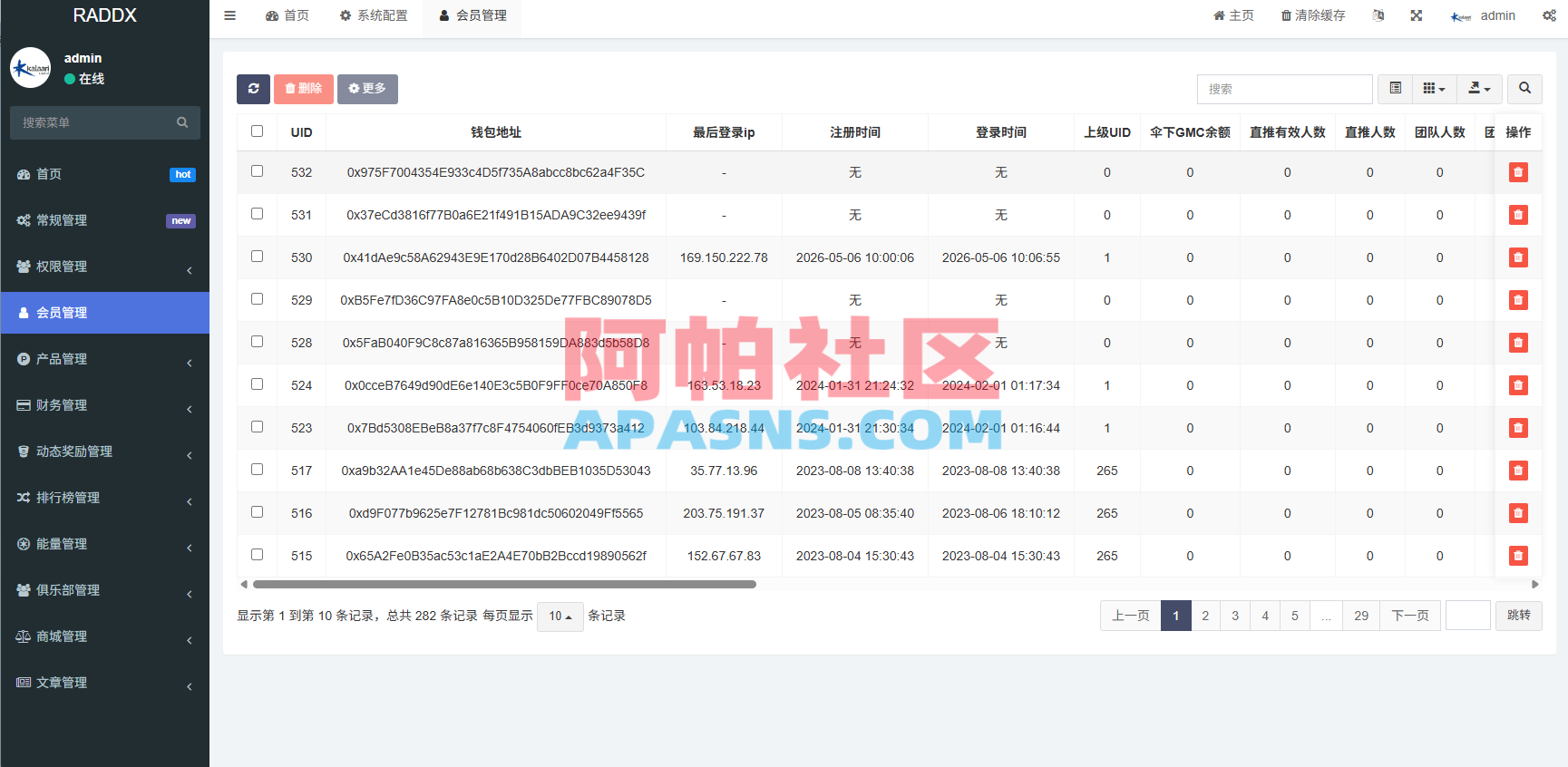
Task: Focus the table 搜索 input field
Action: (1284, 89)
